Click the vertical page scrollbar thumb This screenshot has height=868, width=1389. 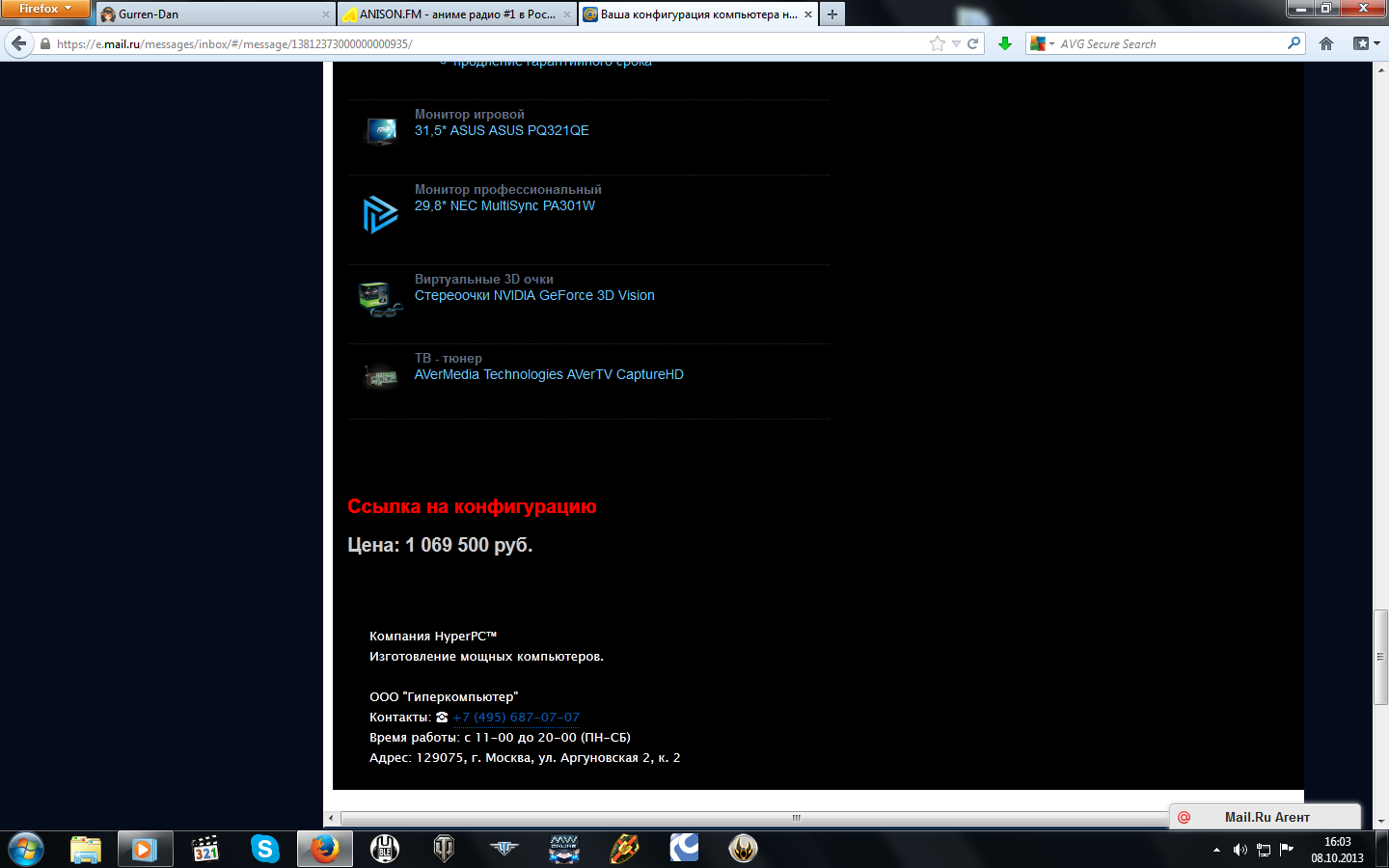click(1380, 657)
